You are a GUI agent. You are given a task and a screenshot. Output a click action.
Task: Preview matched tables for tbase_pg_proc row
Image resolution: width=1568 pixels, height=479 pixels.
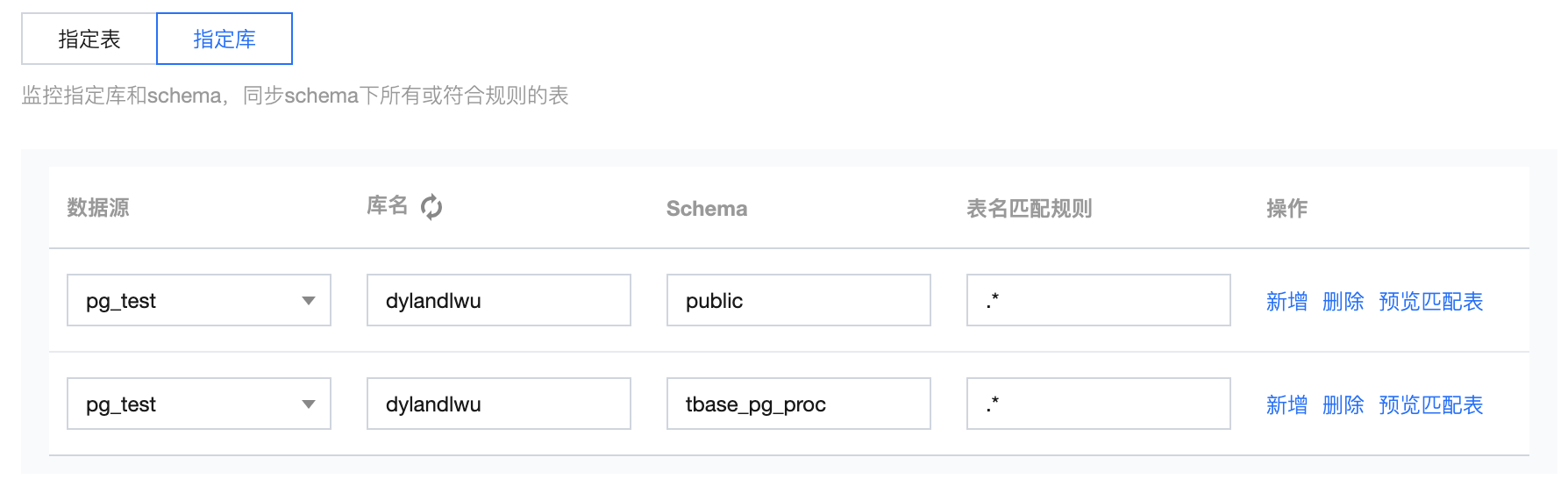(x=1430, y=405)
